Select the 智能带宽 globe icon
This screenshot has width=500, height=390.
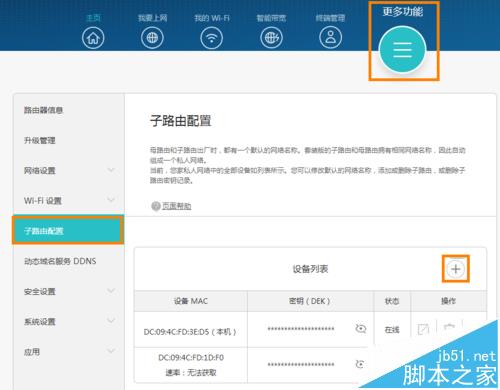coord(271,38)
